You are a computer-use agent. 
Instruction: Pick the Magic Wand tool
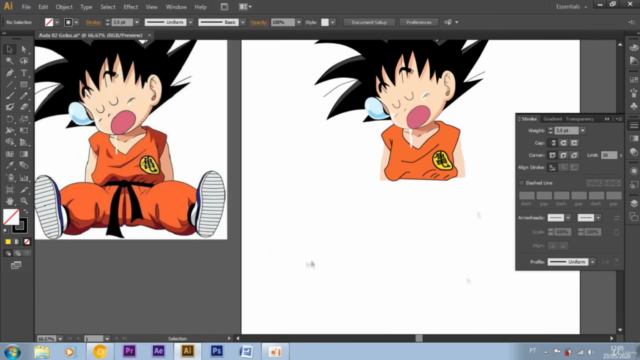point(10,61)
